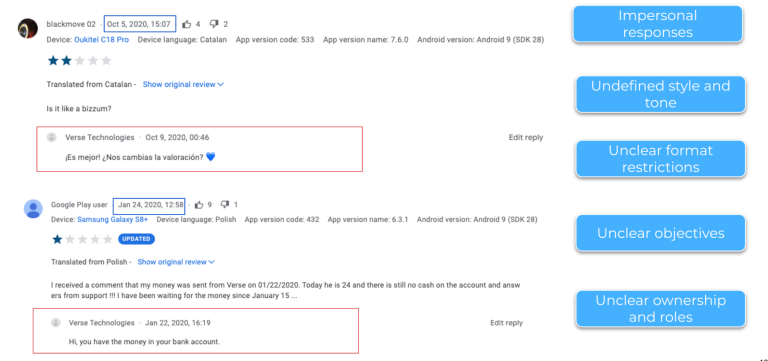This screenshot has height=361, width=768.
Task: Click Verse Technologies avatar on Spanish reply
Action: [x=51, y=137]
